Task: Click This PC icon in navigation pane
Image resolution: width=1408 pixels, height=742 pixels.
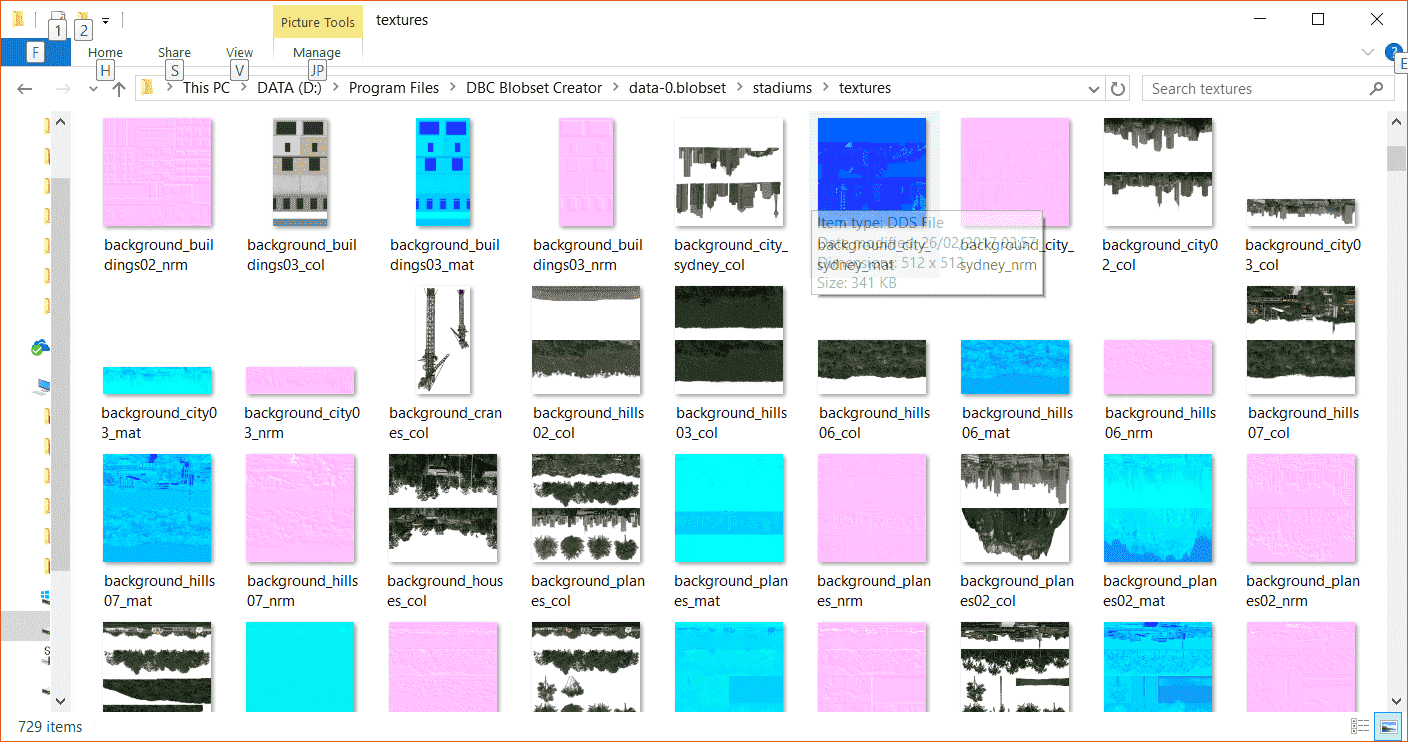Action: coord(44,386)
